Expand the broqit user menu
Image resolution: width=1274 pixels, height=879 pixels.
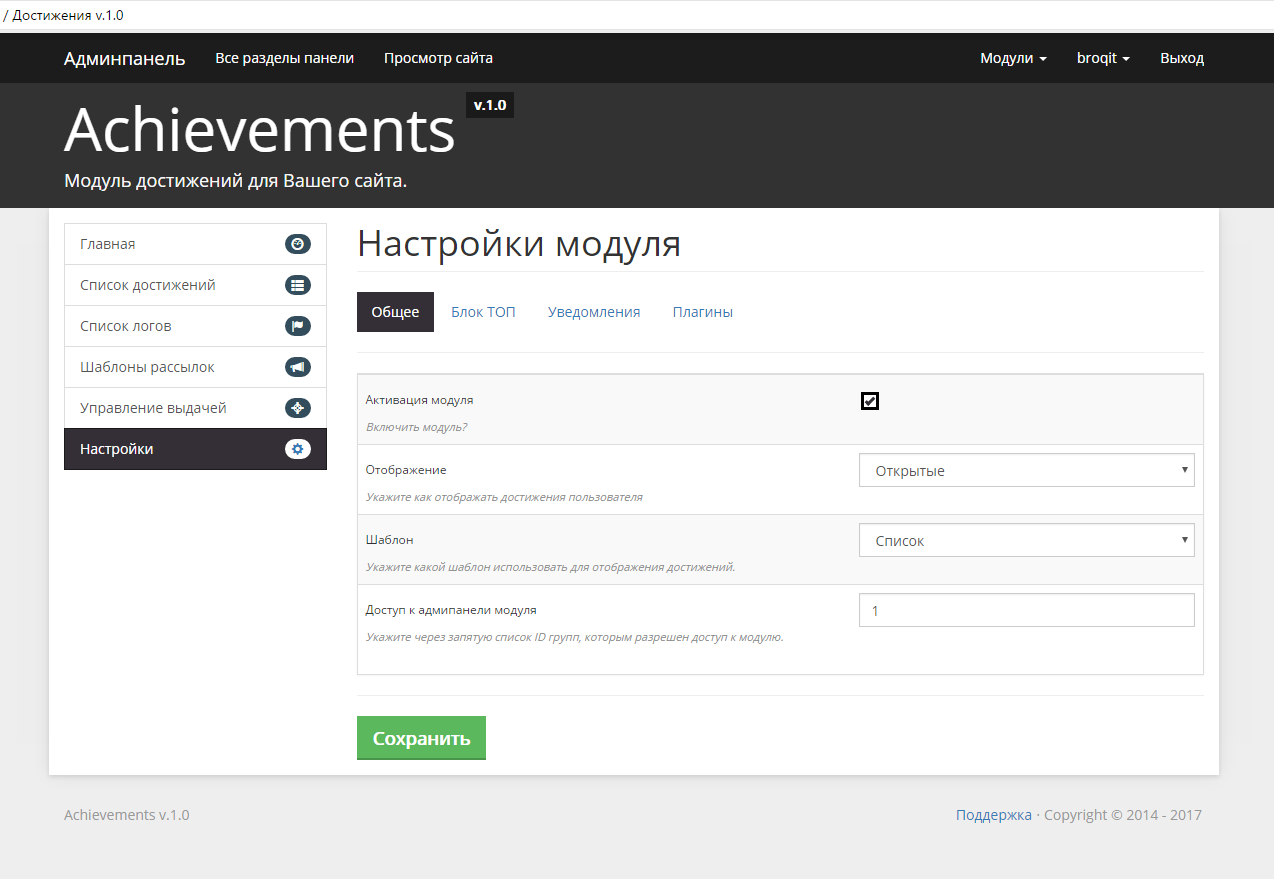tap(1103, 58)
